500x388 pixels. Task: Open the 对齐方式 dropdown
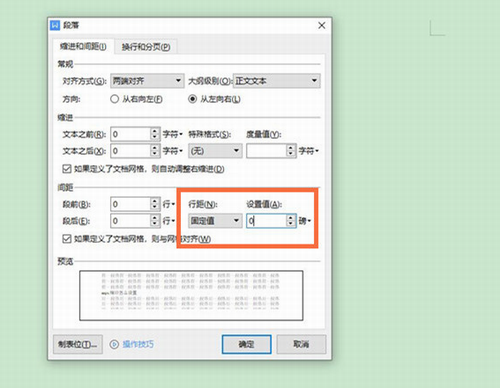tap(147, 81)
